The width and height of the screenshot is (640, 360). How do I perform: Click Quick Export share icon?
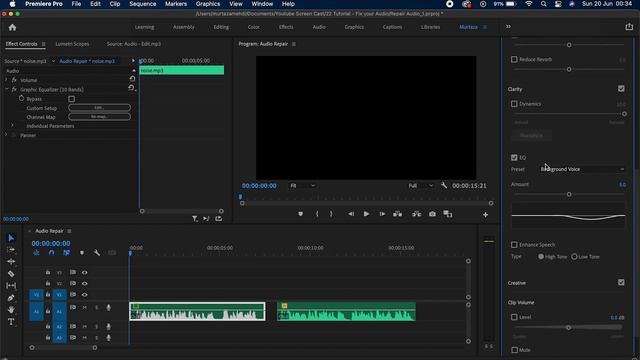(629, 27)
